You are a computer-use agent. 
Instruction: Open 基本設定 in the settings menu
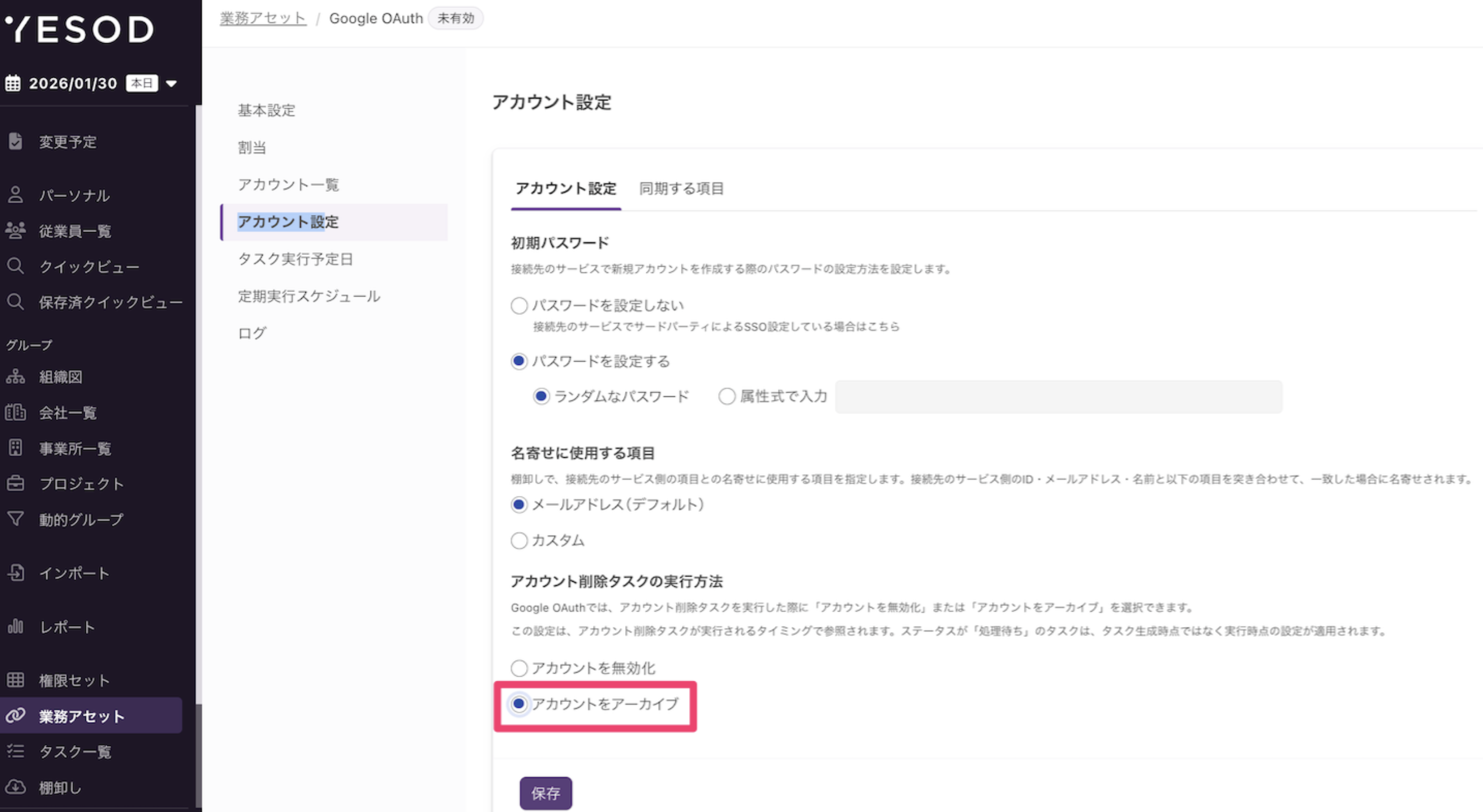point(266,110)
